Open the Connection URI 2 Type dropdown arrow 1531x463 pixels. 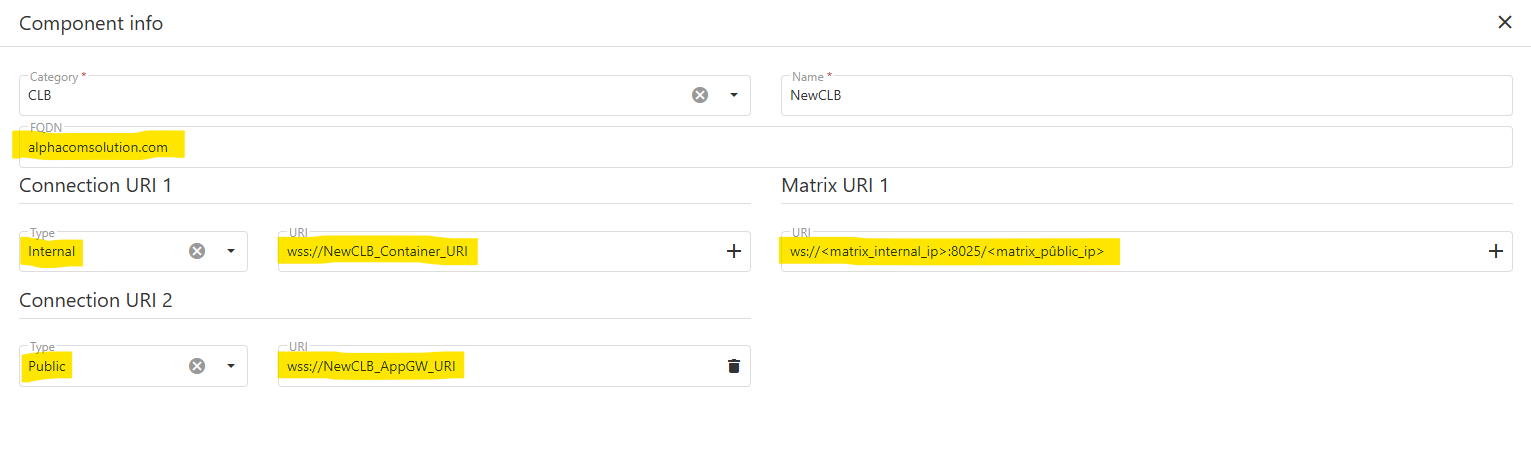click(x=231, y=366)
